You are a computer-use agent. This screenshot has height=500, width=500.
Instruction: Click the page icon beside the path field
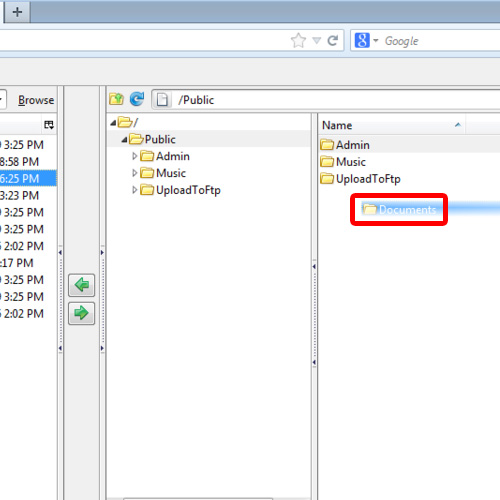click(162, 100)
